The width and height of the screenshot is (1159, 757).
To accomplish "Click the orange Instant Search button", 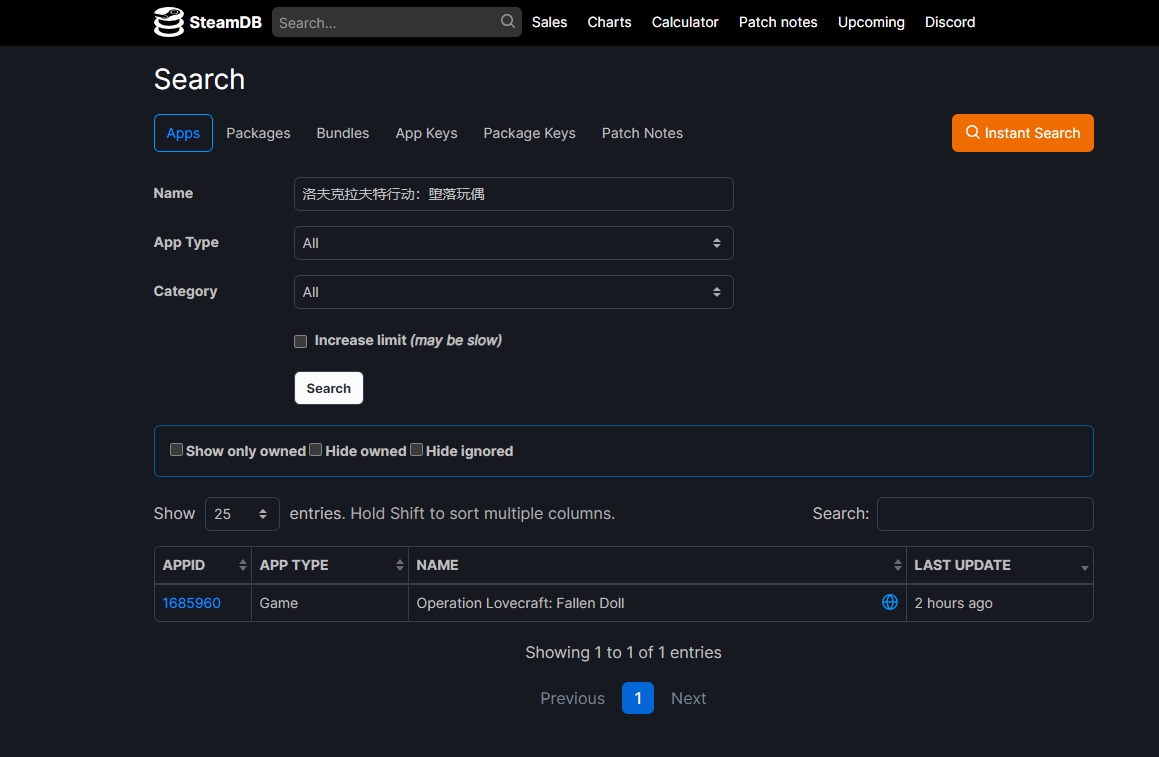I will [1022, 133].
